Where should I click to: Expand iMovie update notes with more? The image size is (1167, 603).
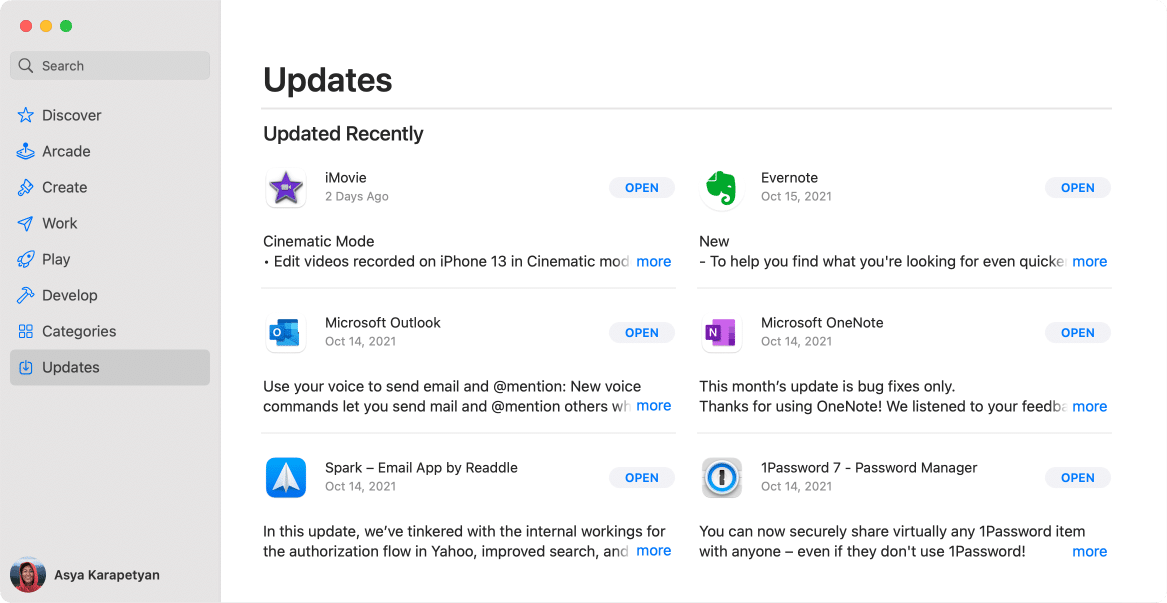(654, 261)
